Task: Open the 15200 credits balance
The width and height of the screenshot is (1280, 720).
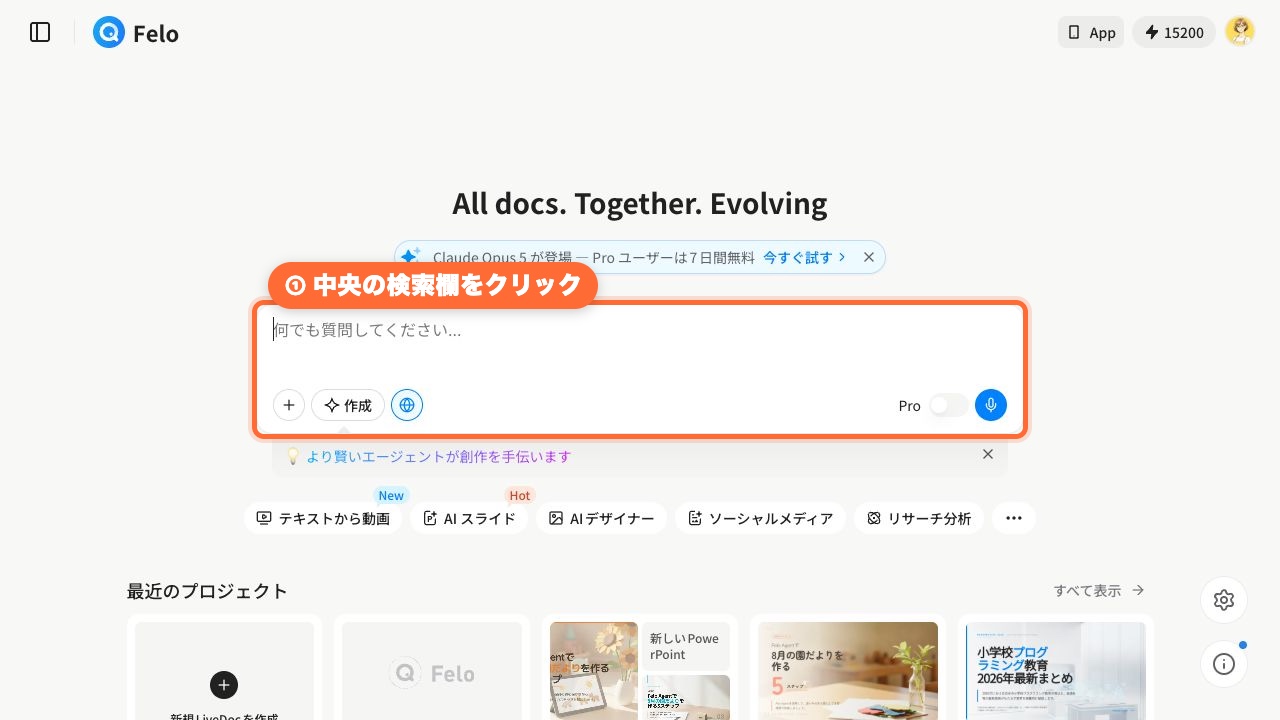Action: [1174, 32]
